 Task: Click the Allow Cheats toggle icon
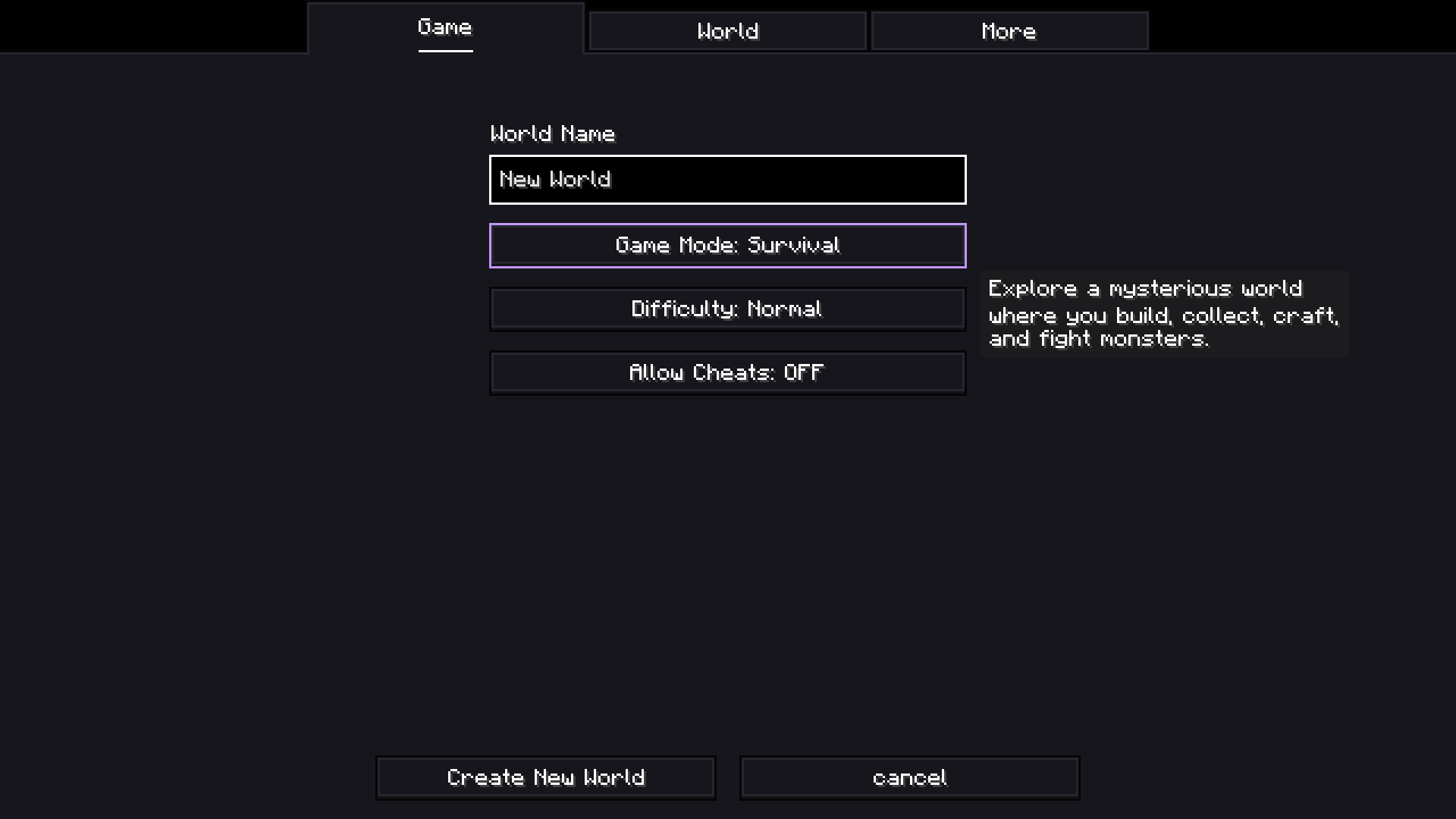[x=727, y=372]
